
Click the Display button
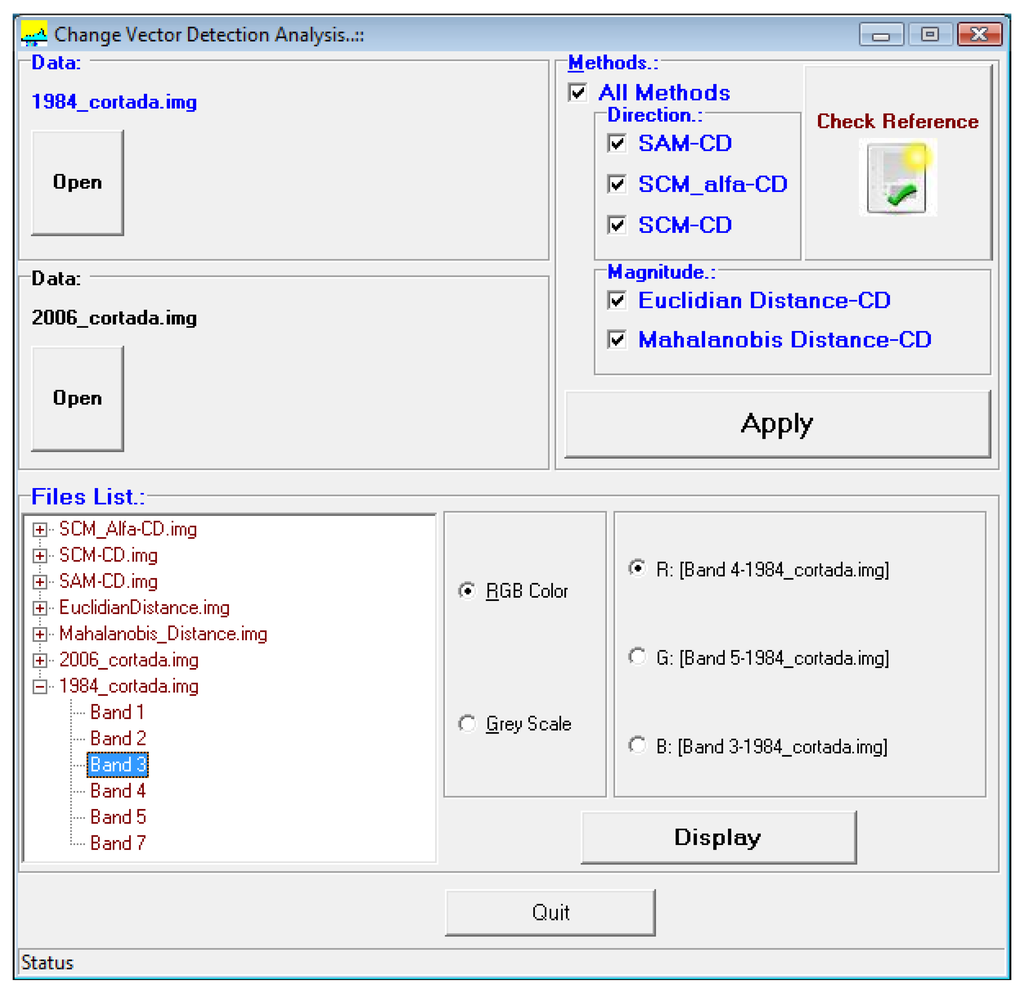coord(718,837)
